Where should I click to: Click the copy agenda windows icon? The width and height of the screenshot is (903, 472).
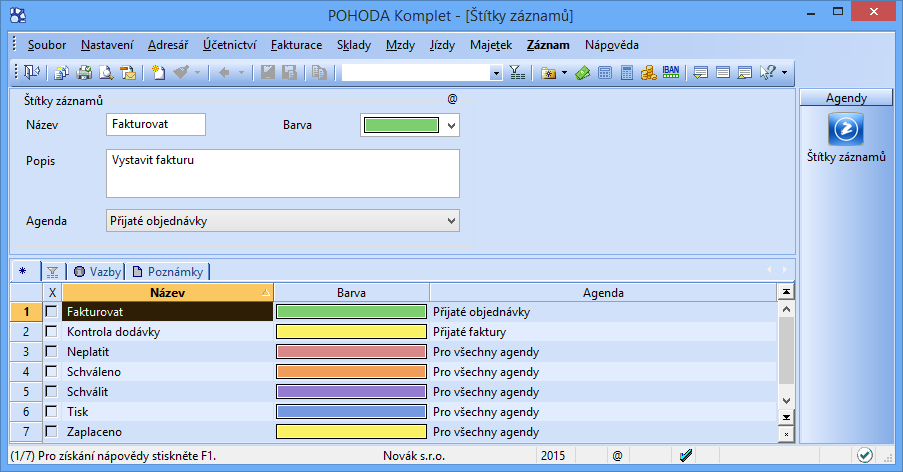tap(61, 73)
